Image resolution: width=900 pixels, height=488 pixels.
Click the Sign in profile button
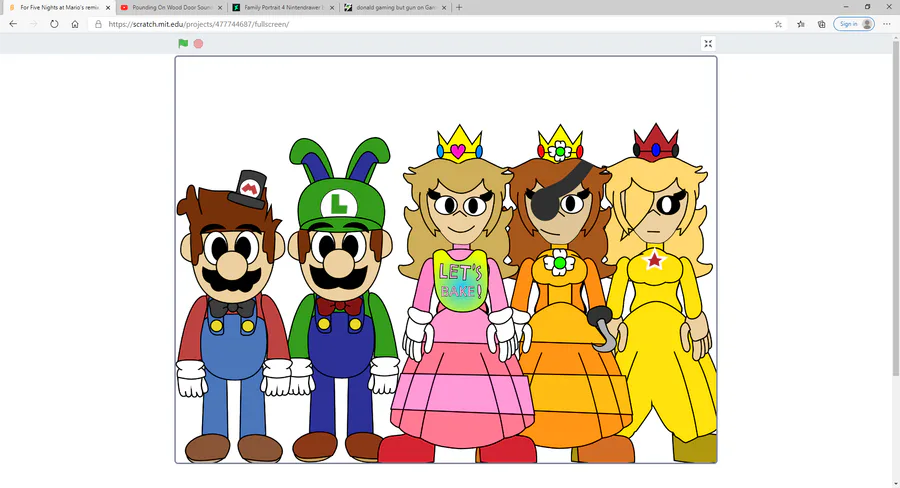click(x=854, y=24)
